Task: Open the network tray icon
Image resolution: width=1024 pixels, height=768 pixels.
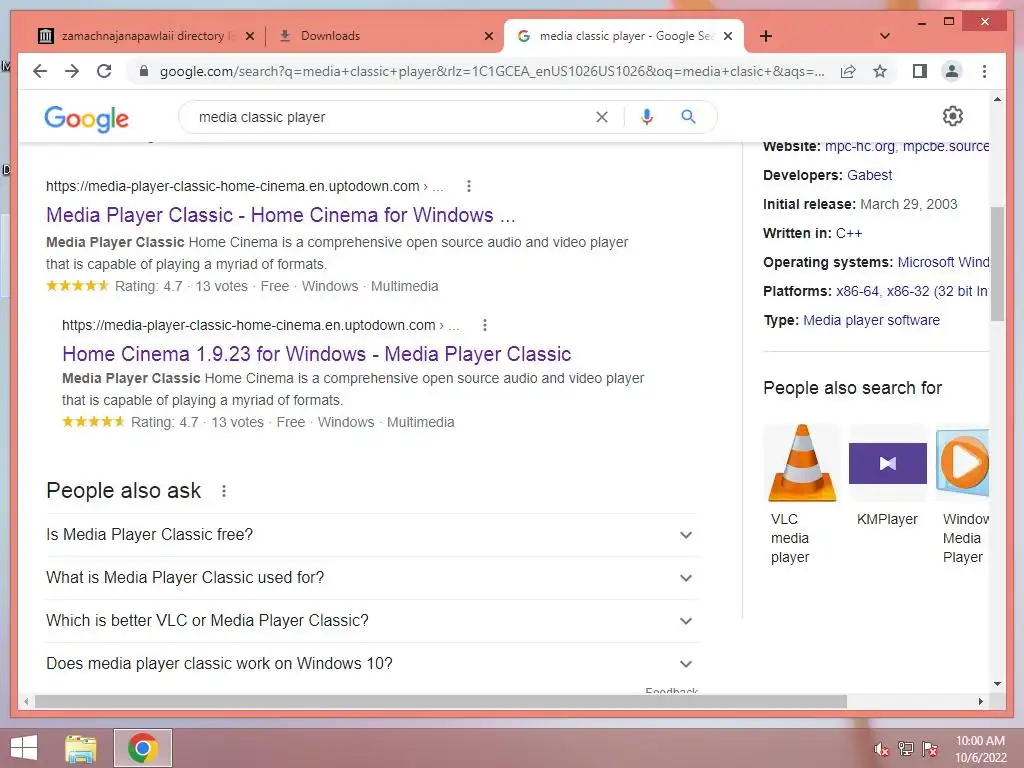Action: (906, 749)
